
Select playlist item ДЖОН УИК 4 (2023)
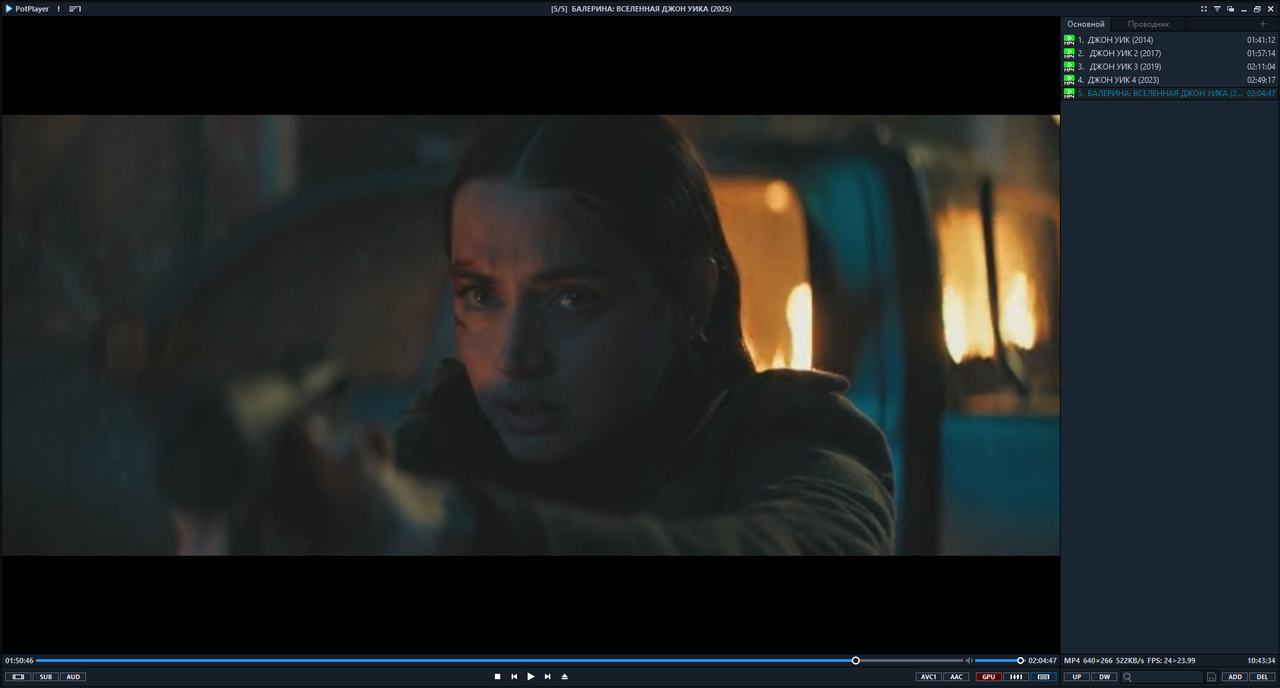1169,79
